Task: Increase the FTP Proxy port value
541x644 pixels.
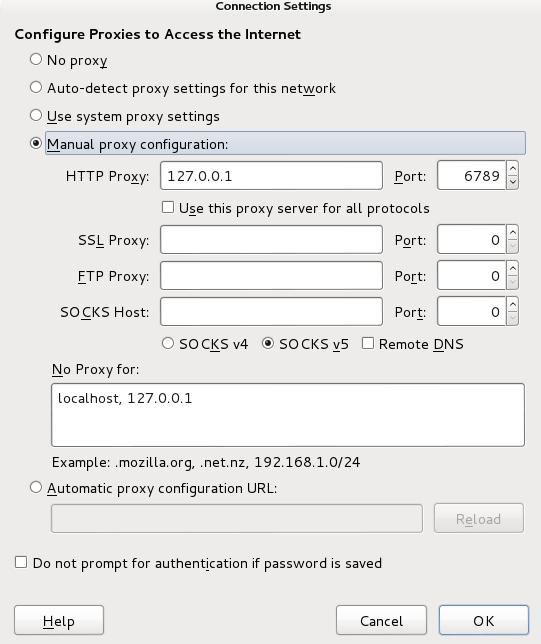Action: (x=512, y=269)
